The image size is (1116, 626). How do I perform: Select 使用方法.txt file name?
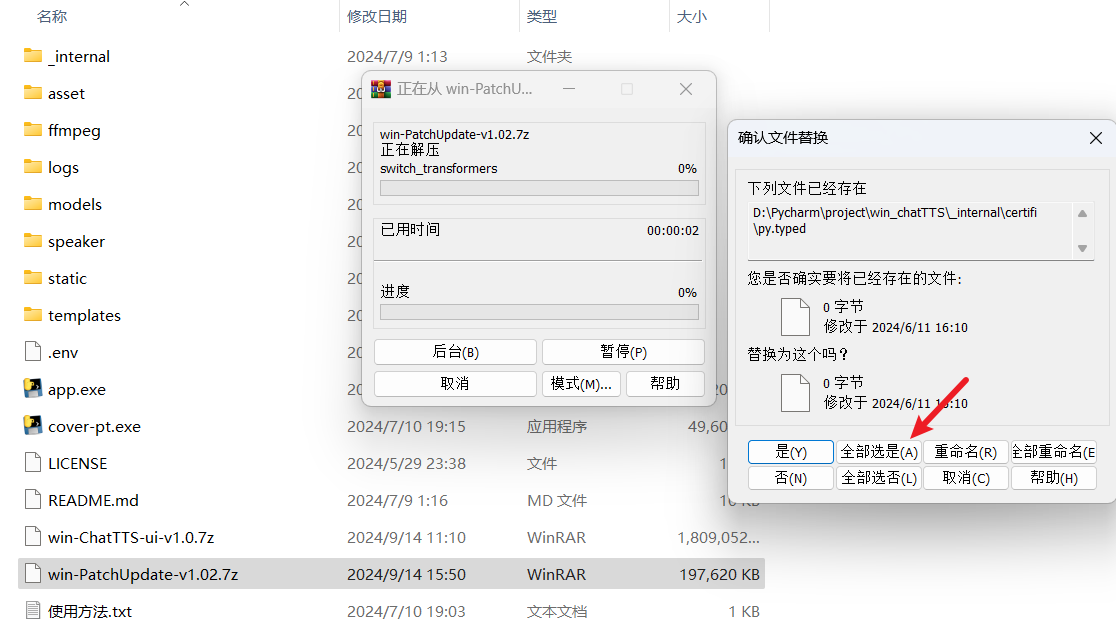[90, 611]
